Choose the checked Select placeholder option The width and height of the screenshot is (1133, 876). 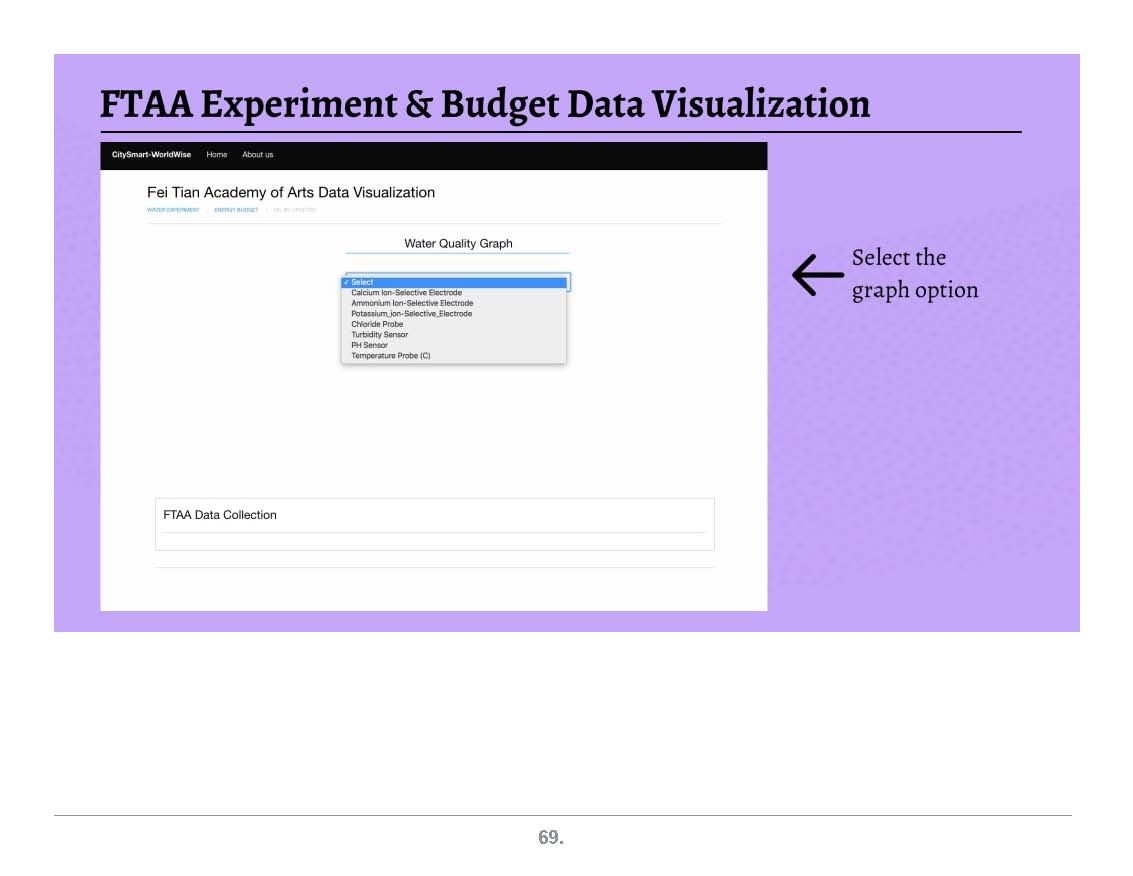[454, 282]
